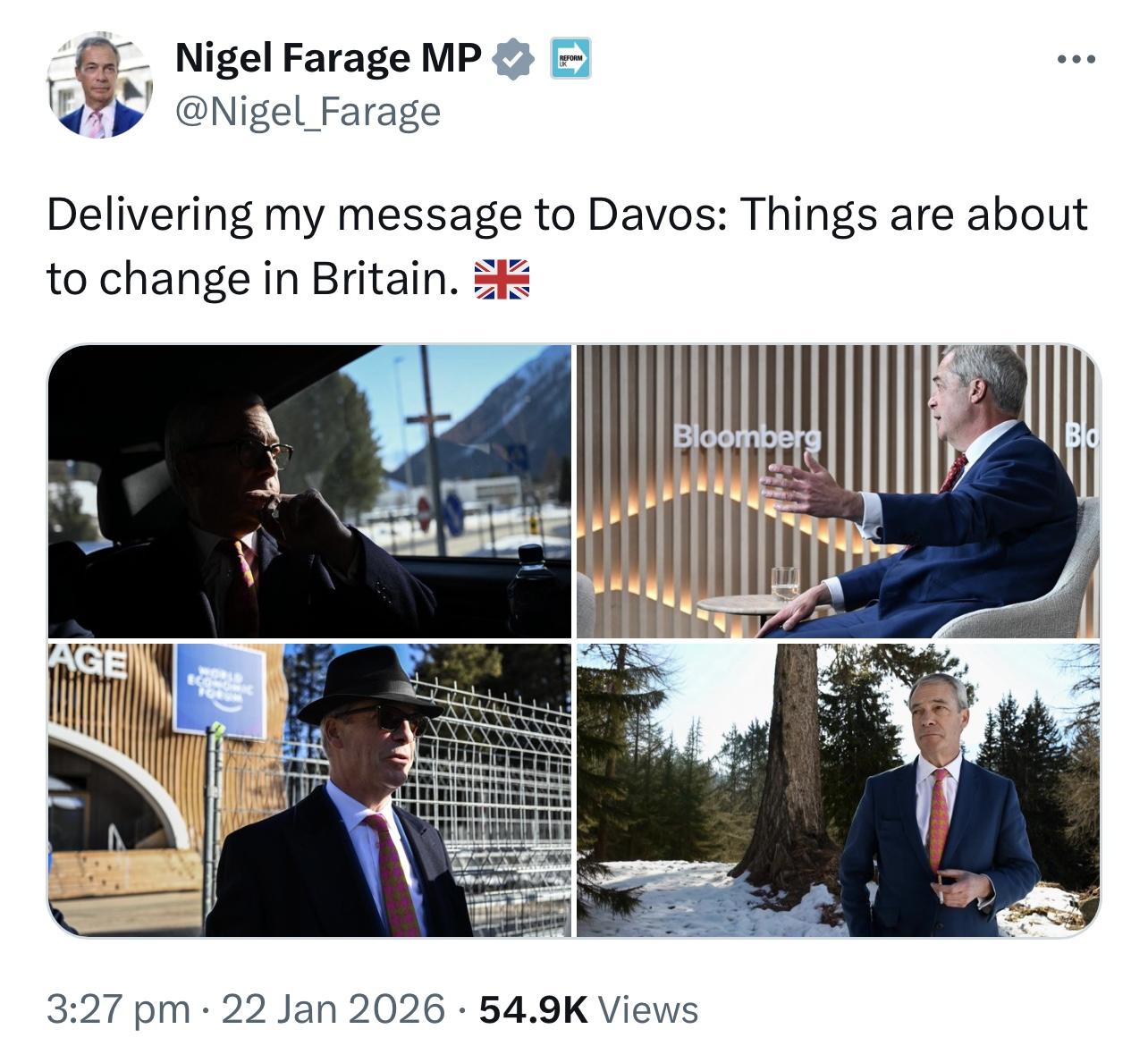Image resolution: width=1148 pixels, height=1063 pixels.
Task: Click the pink patterned tie in forest photo
Action: coord(938,820)
